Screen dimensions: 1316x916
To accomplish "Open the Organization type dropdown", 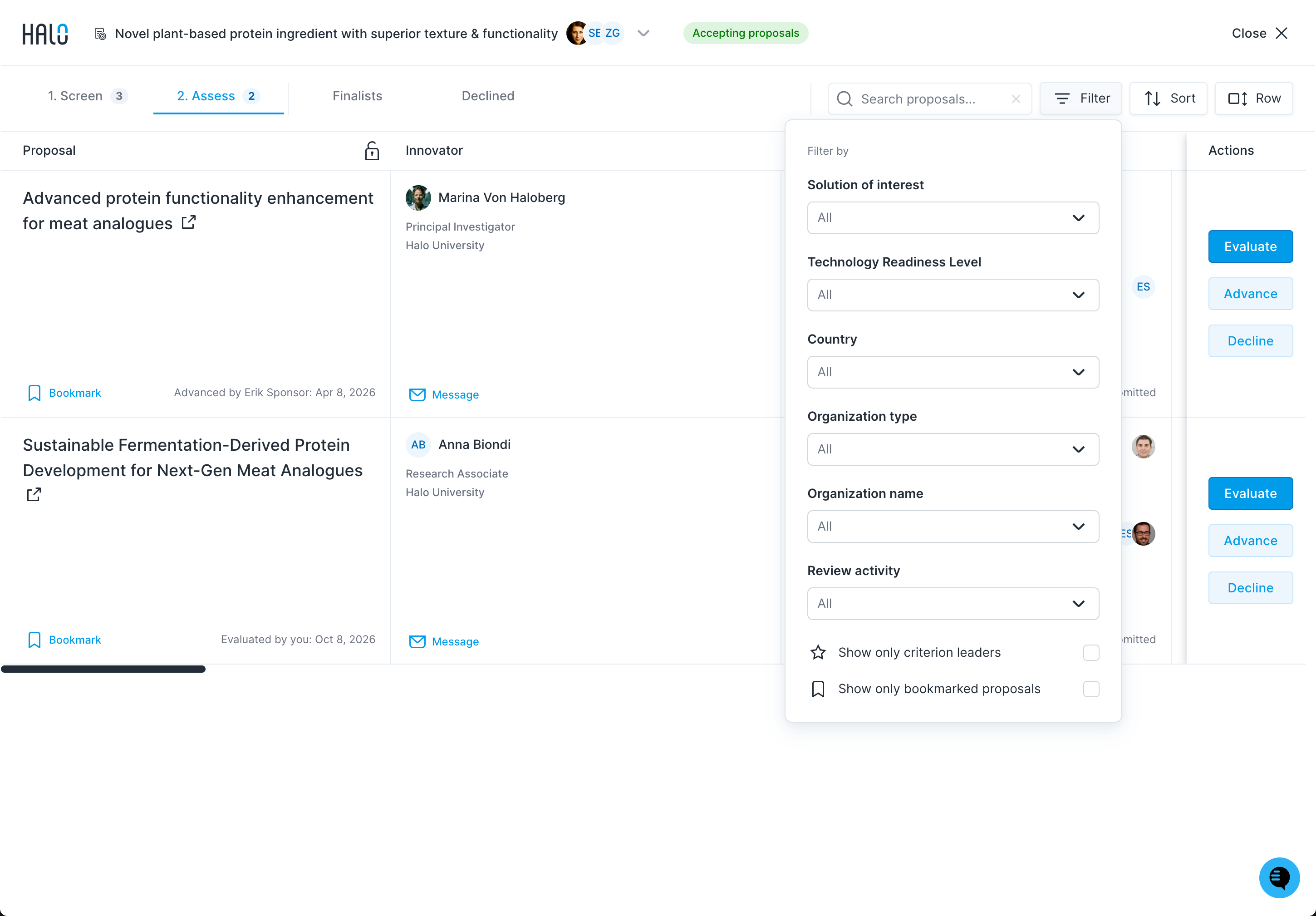I will 953,449.
